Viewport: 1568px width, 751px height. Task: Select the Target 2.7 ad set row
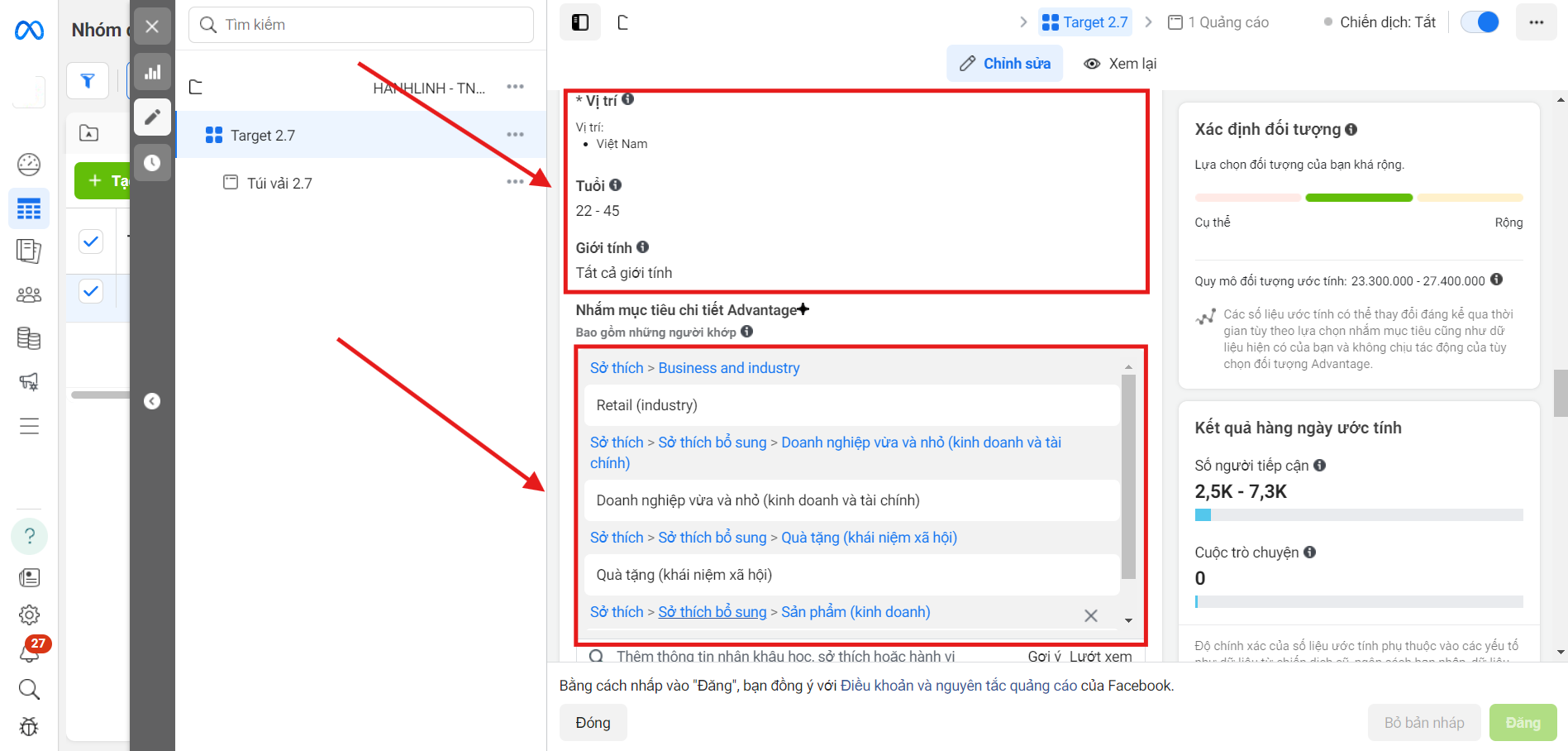(361, 135)
